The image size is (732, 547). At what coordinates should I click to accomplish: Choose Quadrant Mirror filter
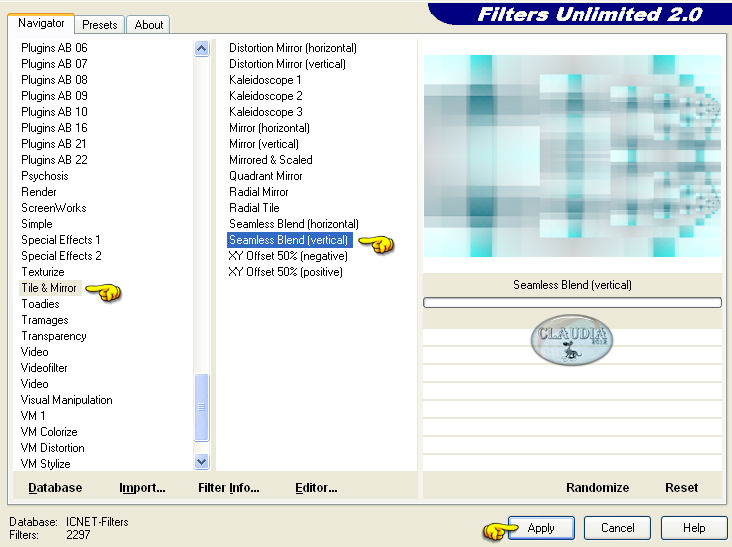266,176
